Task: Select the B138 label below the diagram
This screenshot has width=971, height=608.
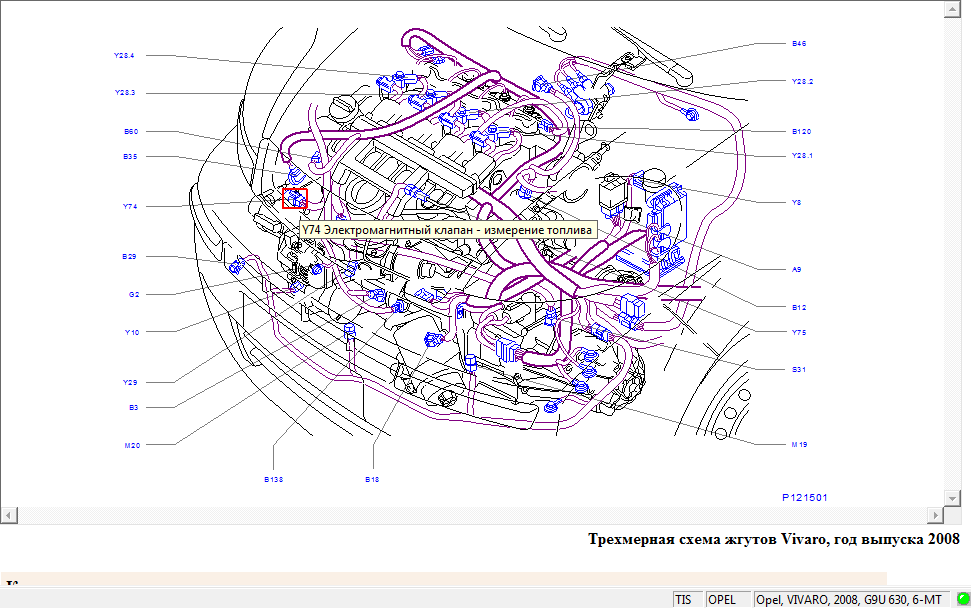Action: pyautogui.click(x=274, y=479)
